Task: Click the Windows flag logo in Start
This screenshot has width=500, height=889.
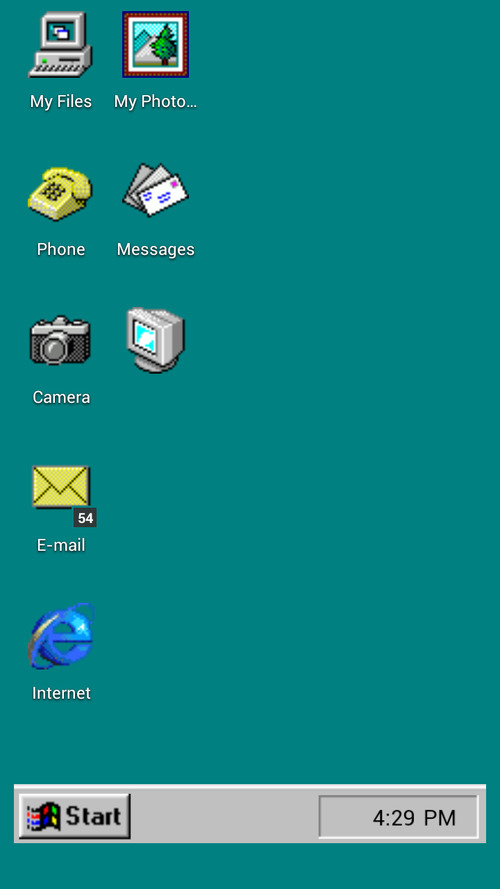Action: (x=44, y=816)
